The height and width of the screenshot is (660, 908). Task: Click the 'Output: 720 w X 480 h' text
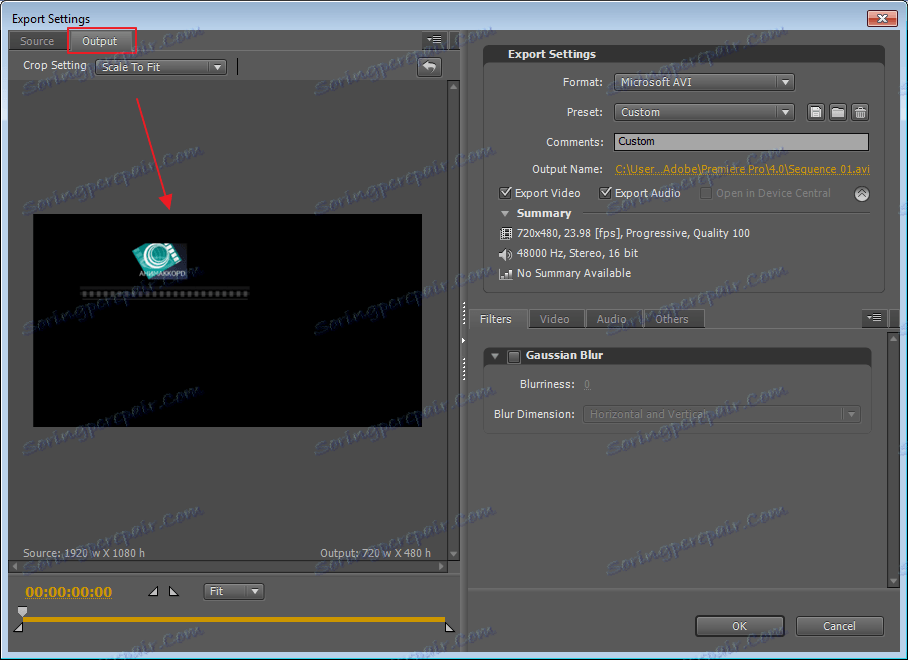click(375, 553)
